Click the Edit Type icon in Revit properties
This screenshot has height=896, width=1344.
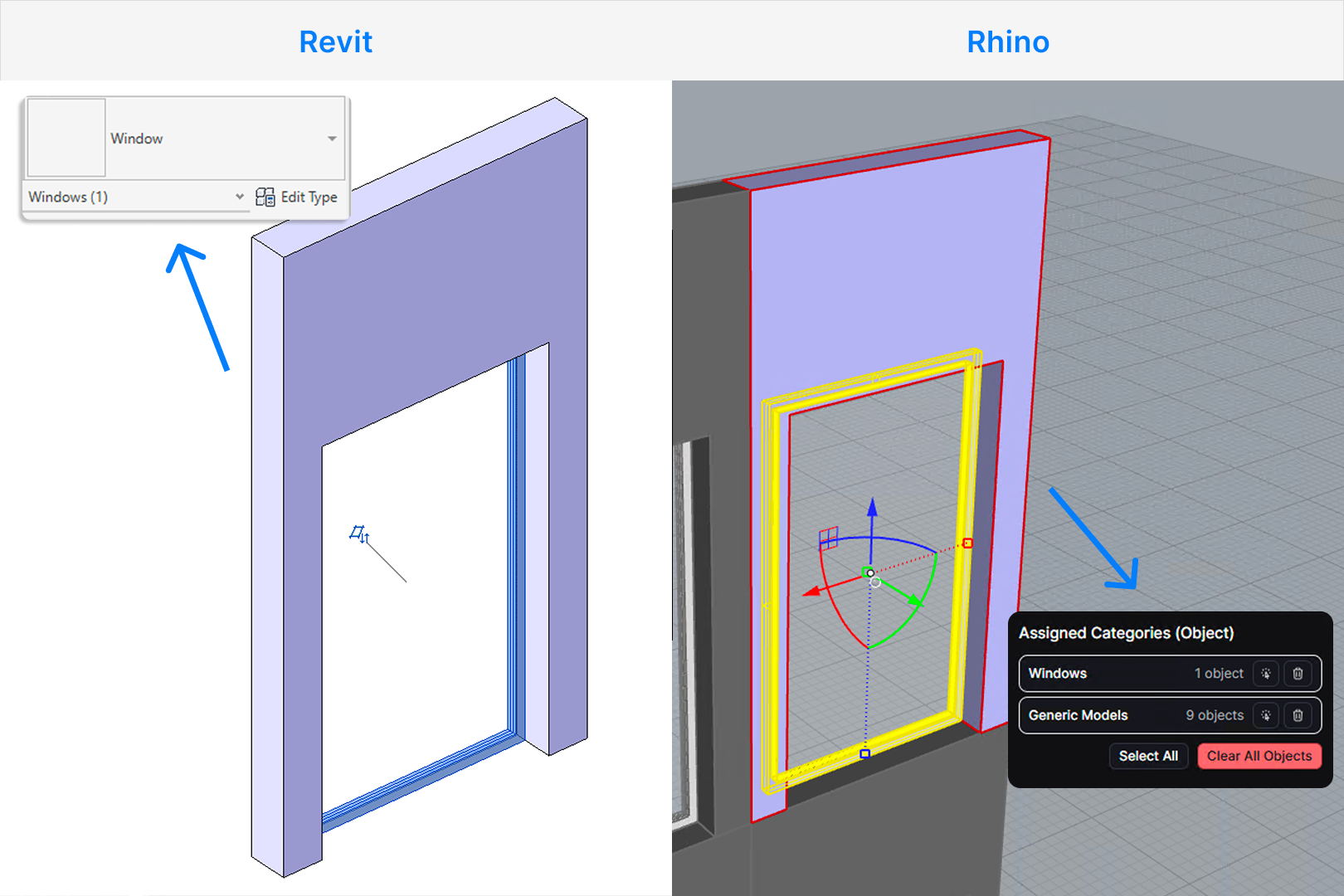tap(267, 197)
